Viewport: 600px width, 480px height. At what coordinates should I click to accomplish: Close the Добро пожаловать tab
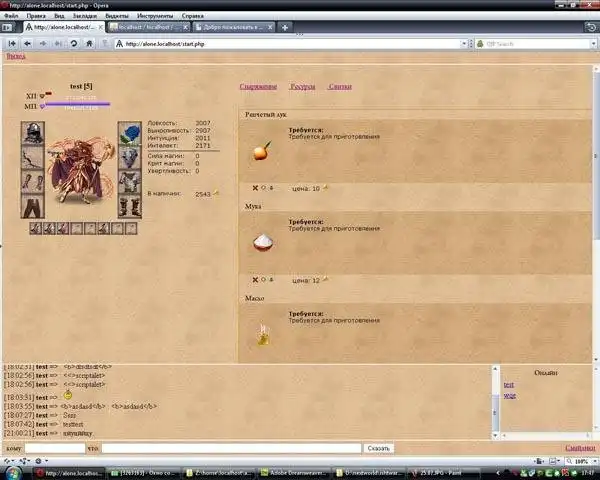pyautogui.click(x=270, y=27)
